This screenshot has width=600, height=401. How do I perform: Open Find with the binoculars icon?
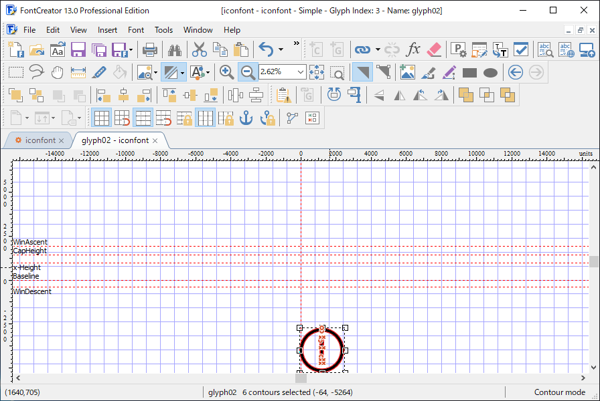pyautogui.click(x=174, y=50)
